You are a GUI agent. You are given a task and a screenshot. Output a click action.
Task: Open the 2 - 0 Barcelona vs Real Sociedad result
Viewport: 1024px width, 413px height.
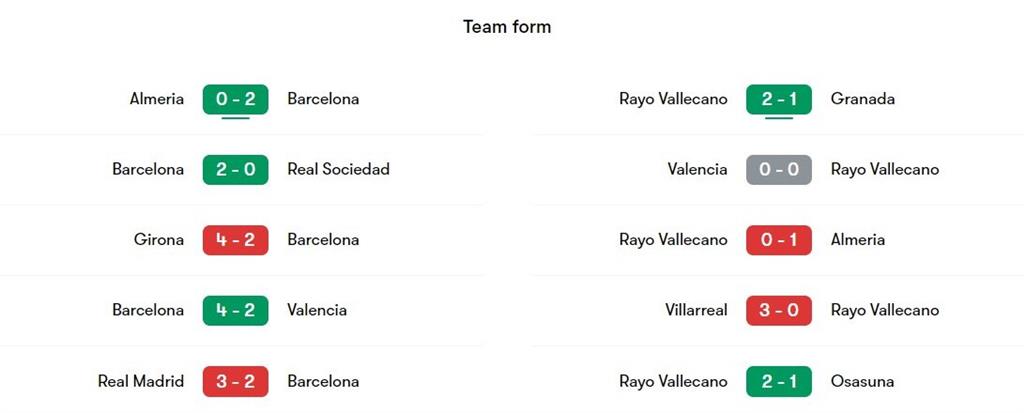235,169
